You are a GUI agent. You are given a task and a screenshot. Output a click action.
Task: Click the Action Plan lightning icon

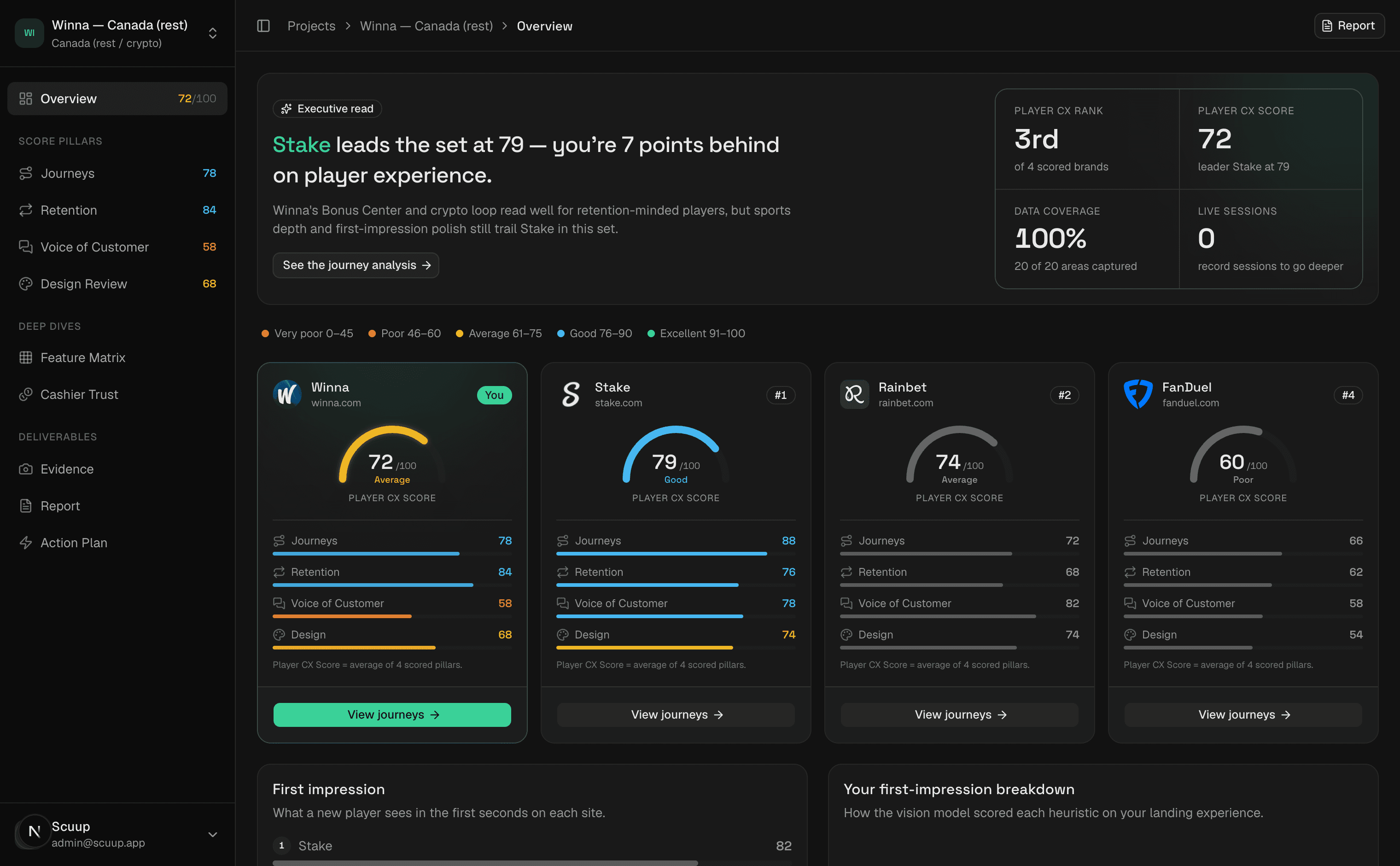point(26,542)
